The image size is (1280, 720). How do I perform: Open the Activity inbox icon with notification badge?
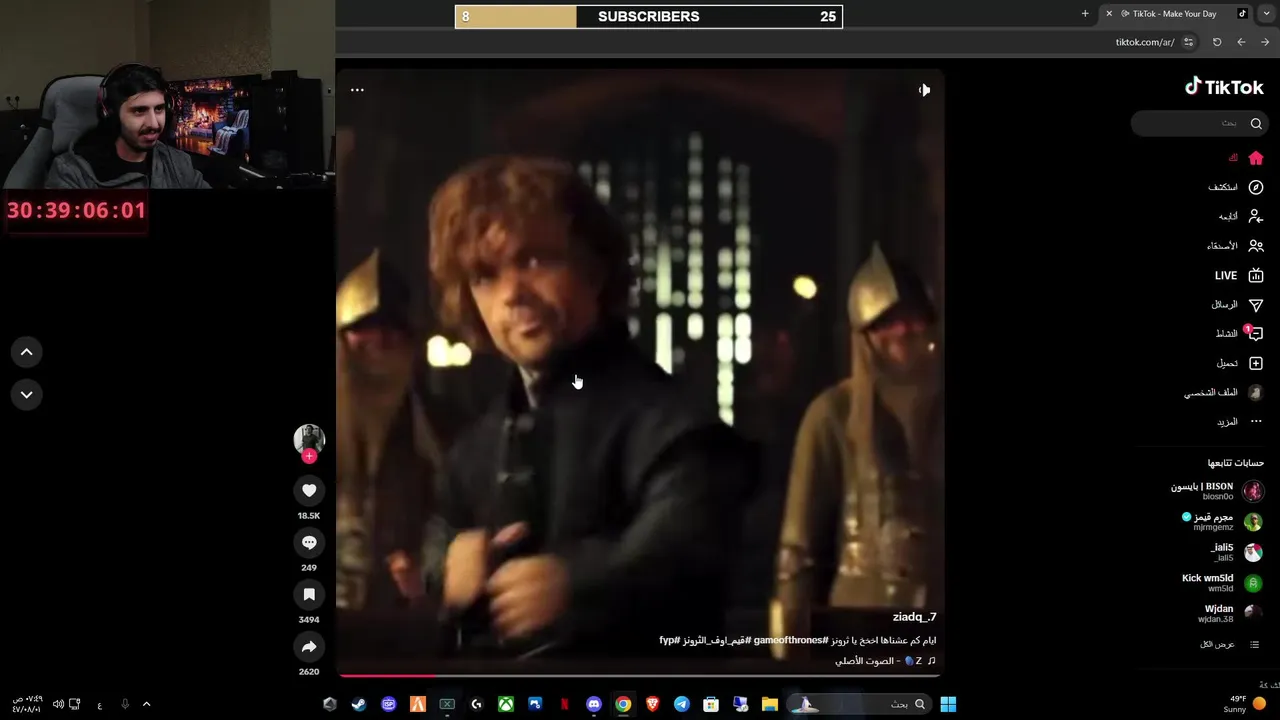pos(1256,334)
